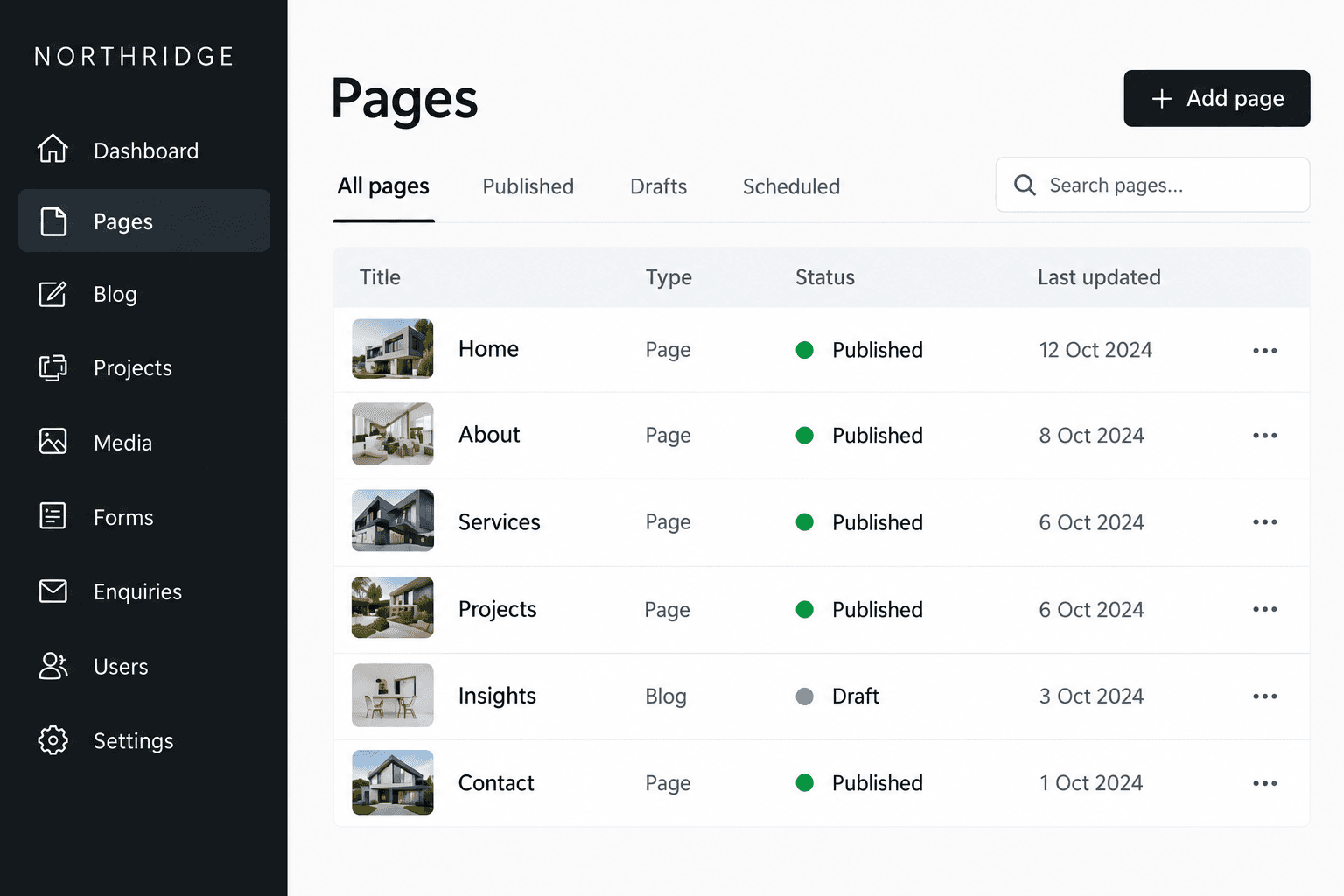This screenshot has width=1344, height=896.
Task: Open the Home page thumbnail
Action: (393, 348)
